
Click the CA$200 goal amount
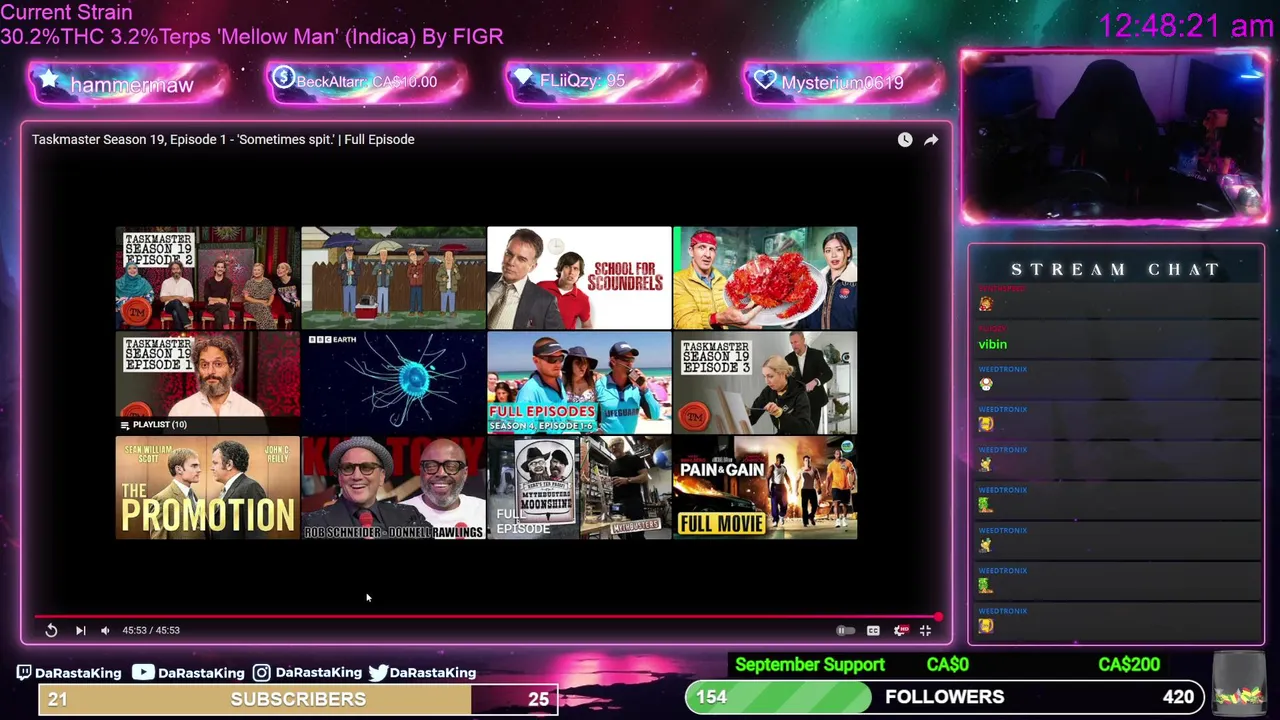(x=1129, y=665)
